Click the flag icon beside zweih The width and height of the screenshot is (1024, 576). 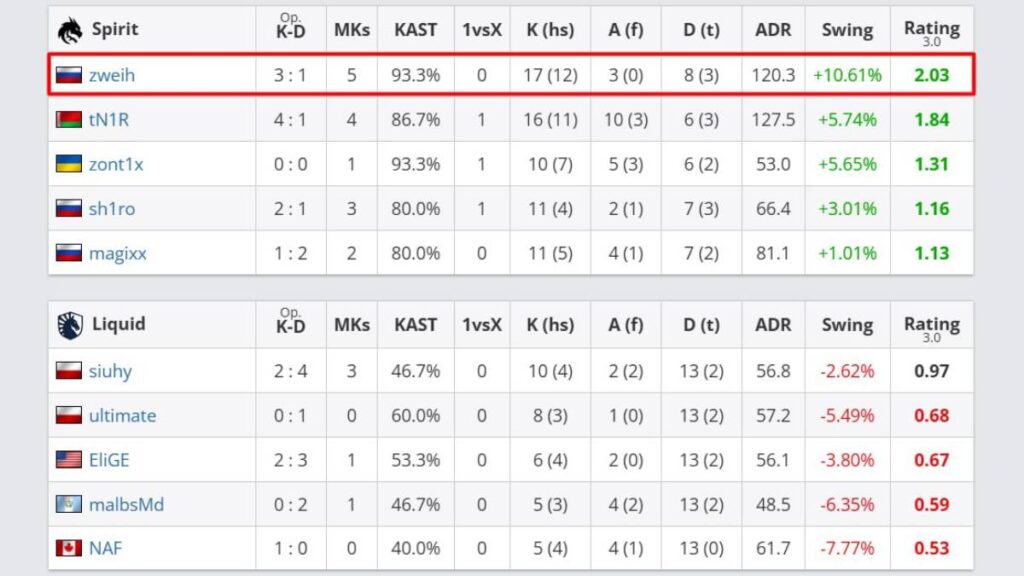pos(68,75)
